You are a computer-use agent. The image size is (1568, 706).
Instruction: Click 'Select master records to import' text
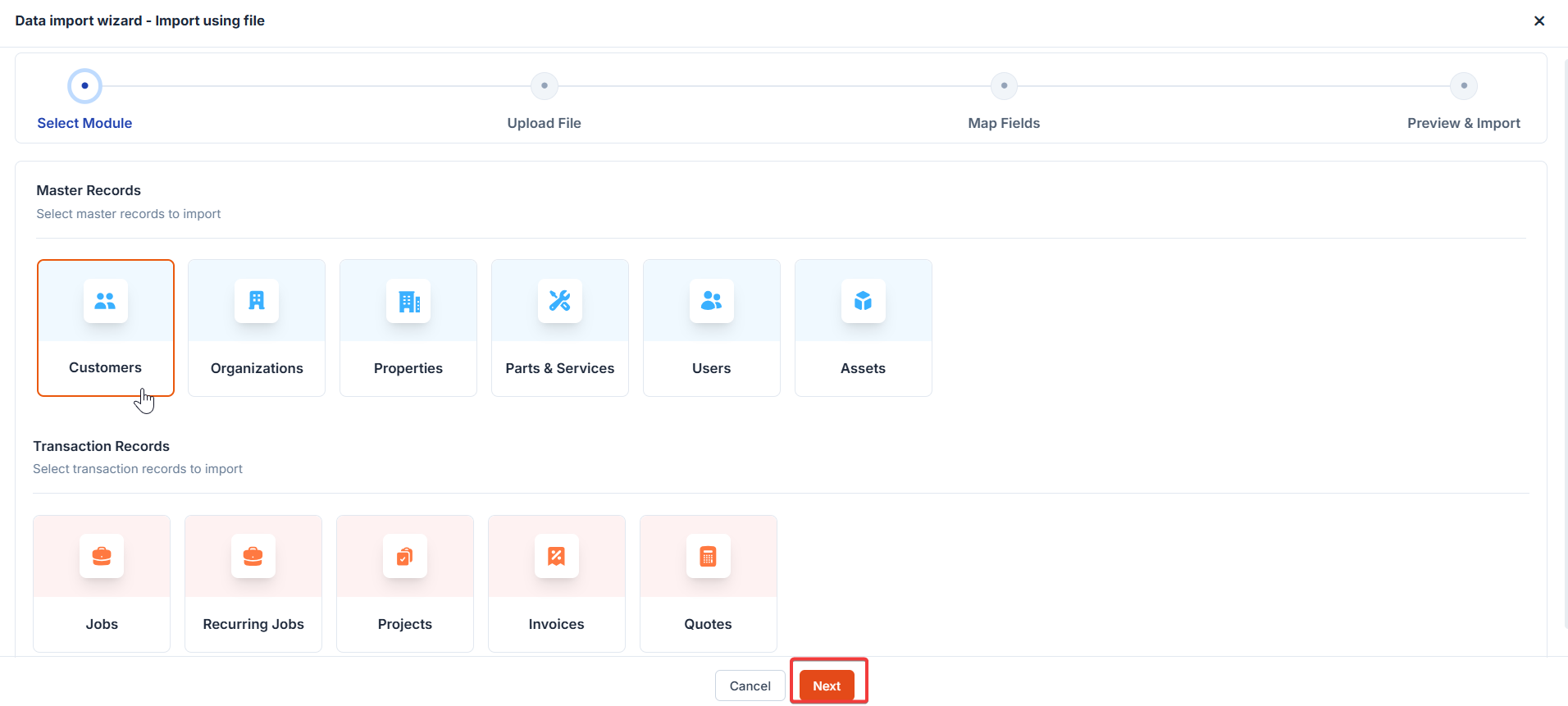point(129,214)
